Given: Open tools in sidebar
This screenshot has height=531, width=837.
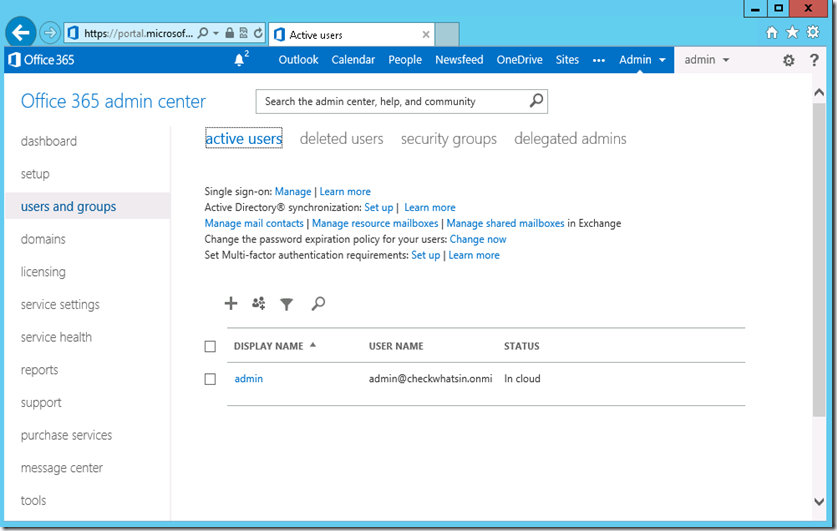Looking at the screenshot, I should coord(33,501).
